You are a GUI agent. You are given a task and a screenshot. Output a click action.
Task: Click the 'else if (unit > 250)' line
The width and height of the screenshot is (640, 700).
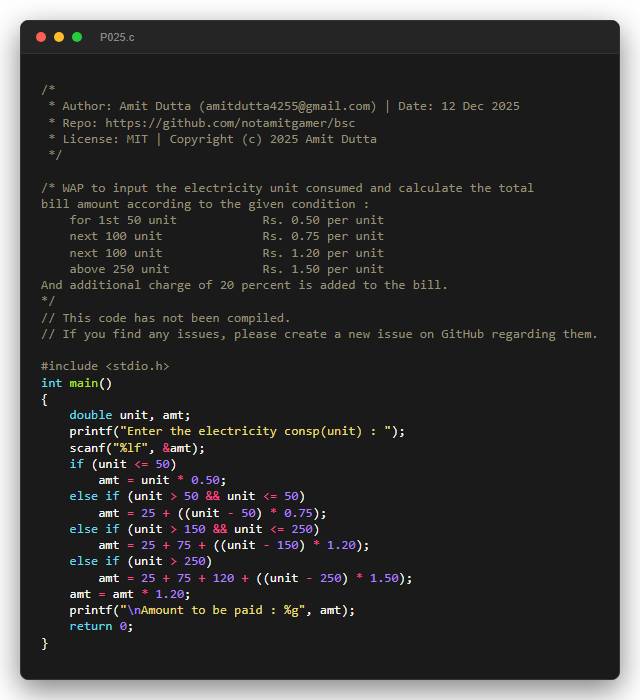141,561
